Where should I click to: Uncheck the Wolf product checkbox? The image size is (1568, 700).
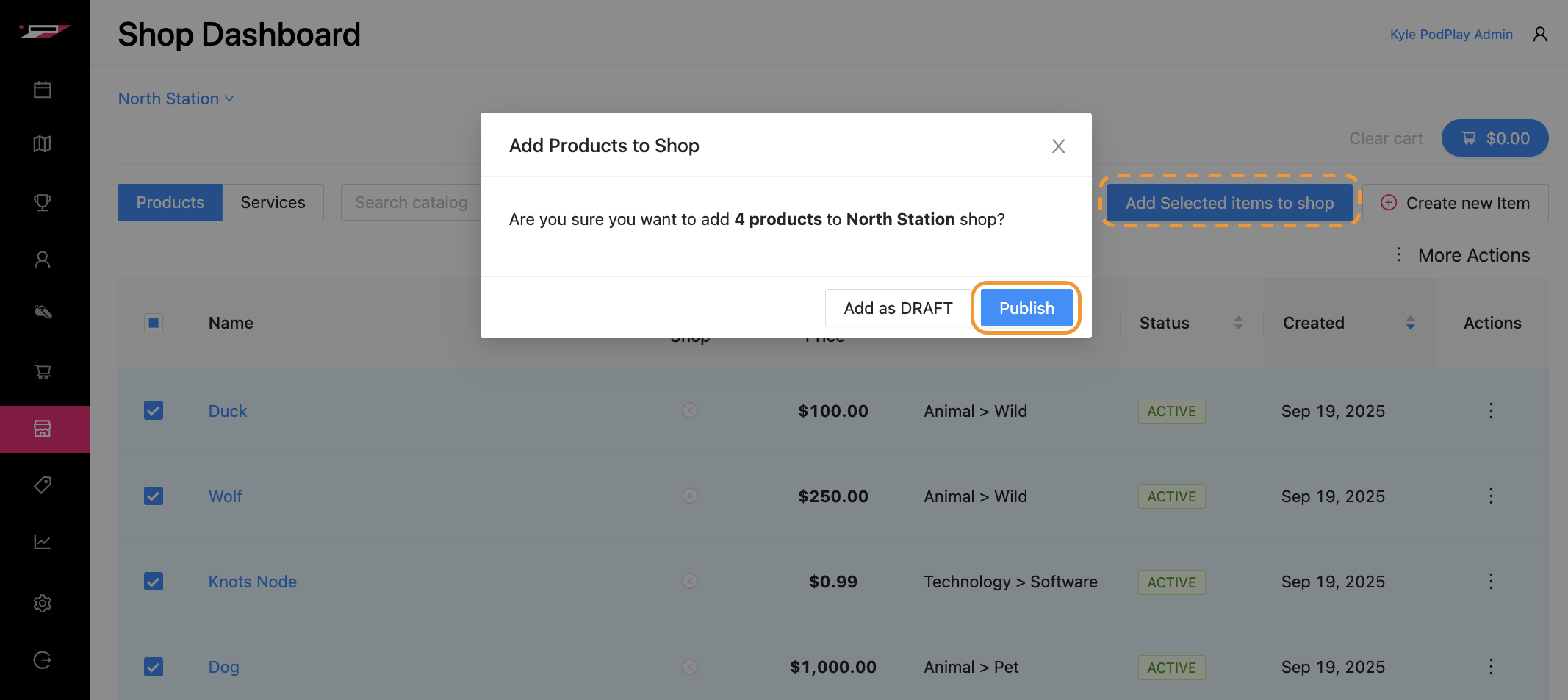pos(154,496)
